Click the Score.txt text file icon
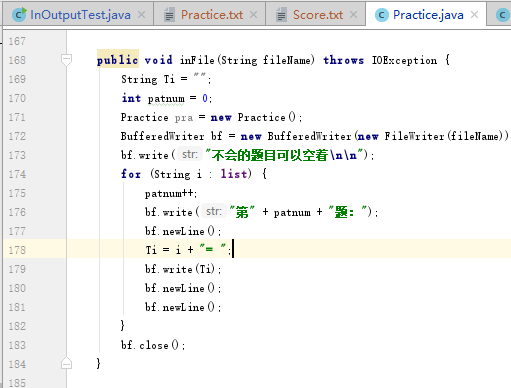The image size is (511, 388). tap(281, 15)
